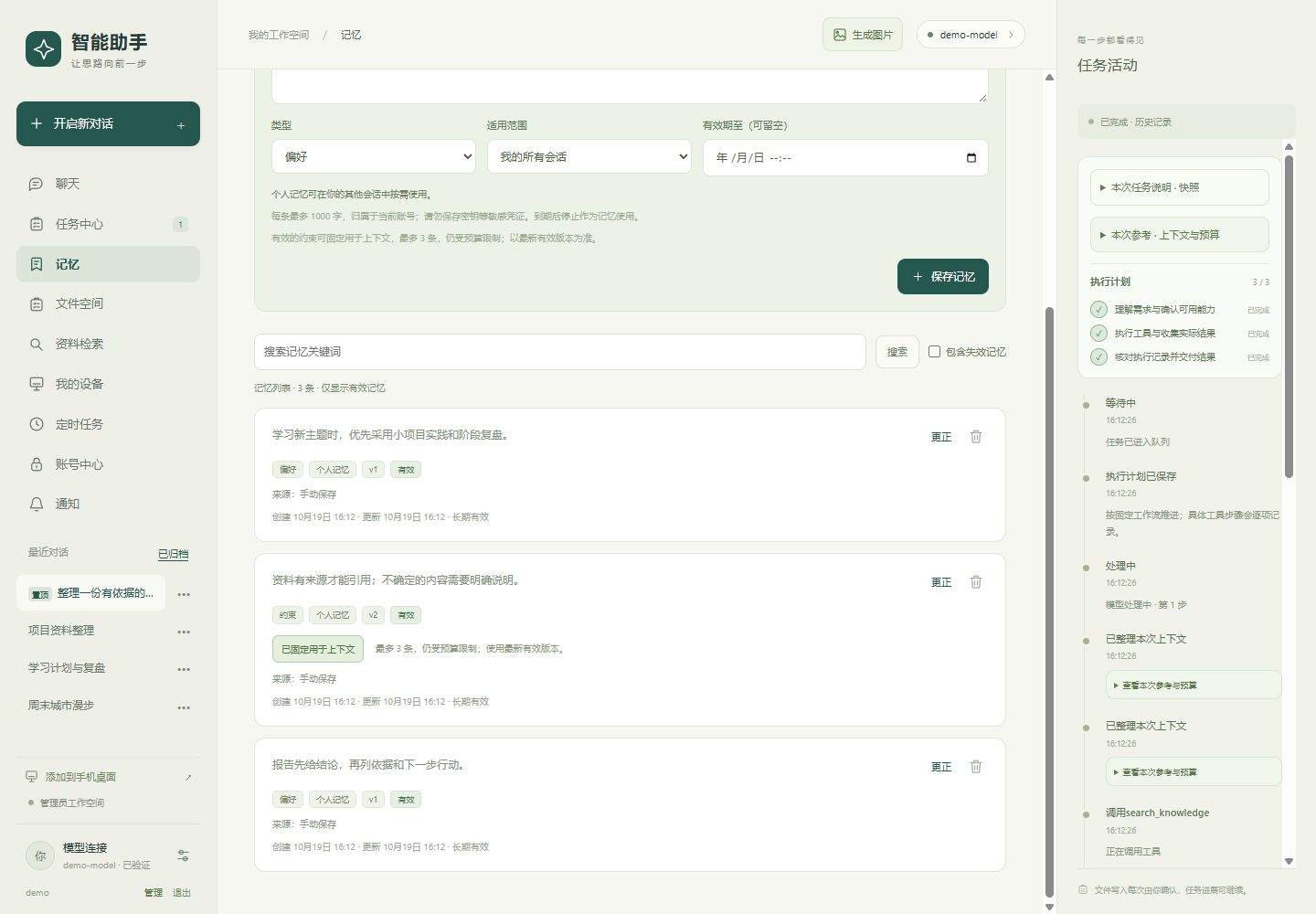Select 记忆 in the sidebar menu
This screenshot has width=1316, height=914.
(x=108, y=264)
